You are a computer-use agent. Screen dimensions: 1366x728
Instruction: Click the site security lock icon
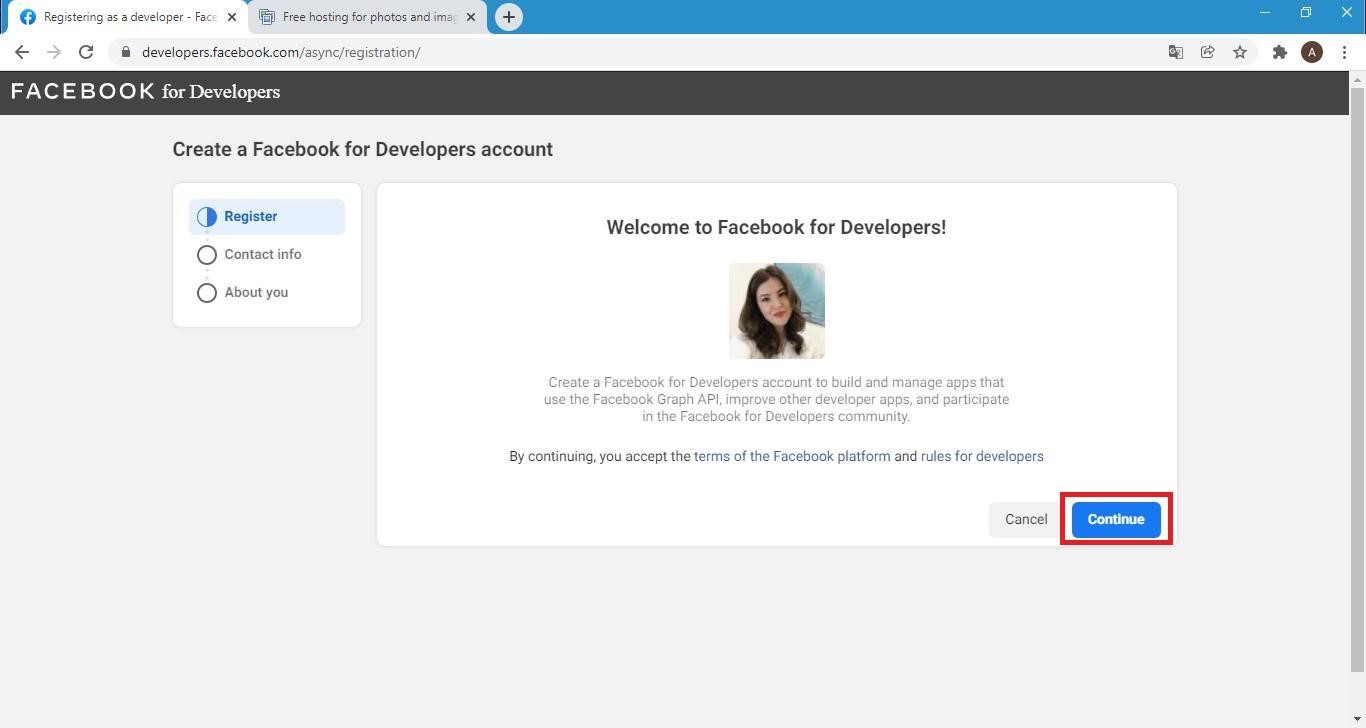click(127, 52)
